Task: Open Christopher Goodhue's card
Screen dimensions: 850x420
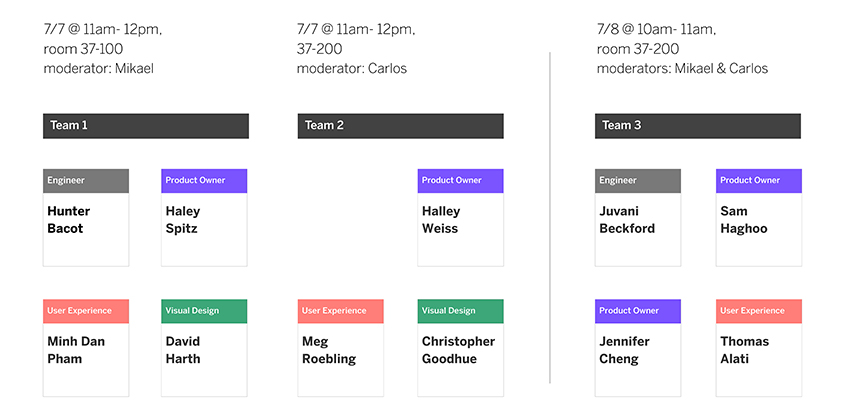Action: click(x=461, y=348)
